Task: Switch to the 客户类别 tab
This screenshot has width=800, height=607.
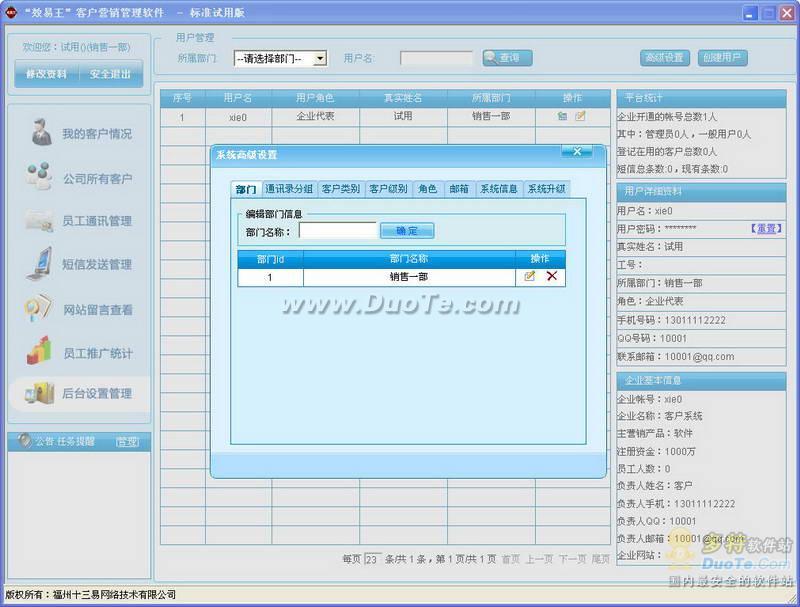Action: point(340,189)
